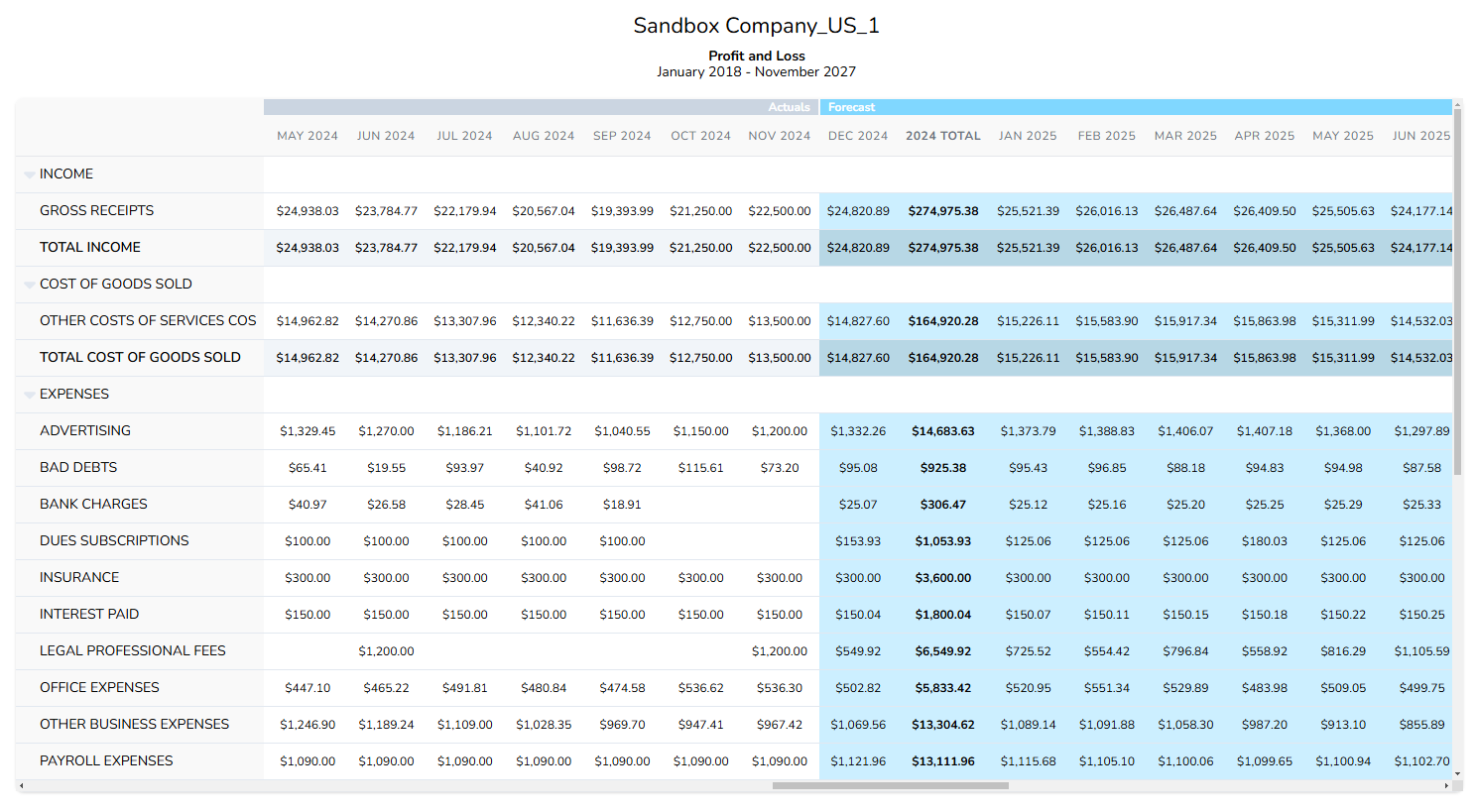The width and height of the screenshot is (1476, 812).
Task: Select the OCT 2024 column header
Action: [x=700, y=136]
